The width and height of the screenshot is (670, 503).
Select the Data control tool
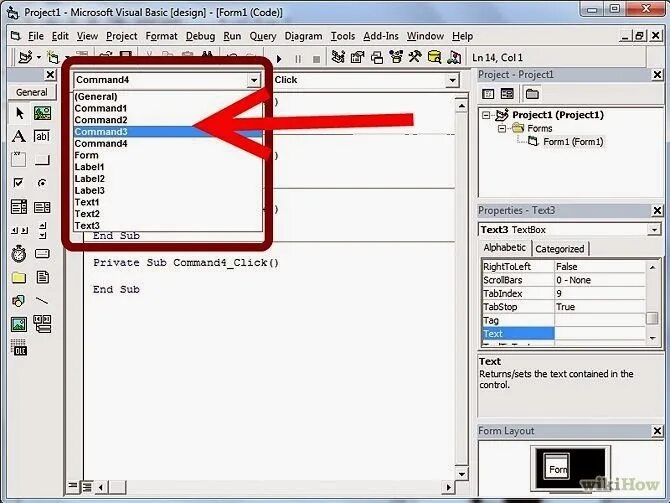point(42,324)
